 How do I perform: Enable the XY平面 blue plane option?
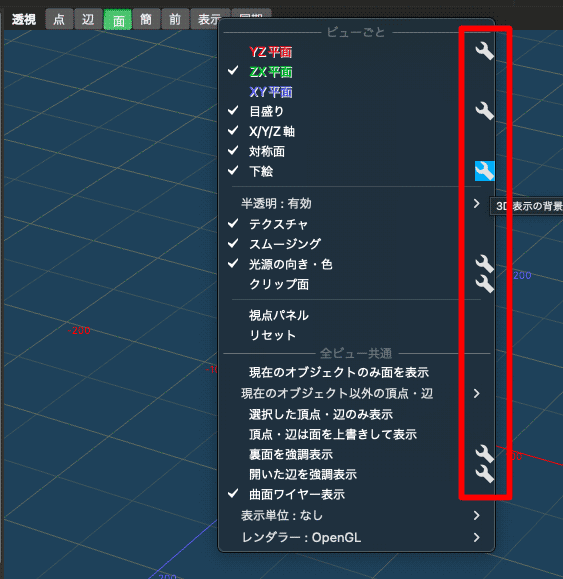[271, 92]
